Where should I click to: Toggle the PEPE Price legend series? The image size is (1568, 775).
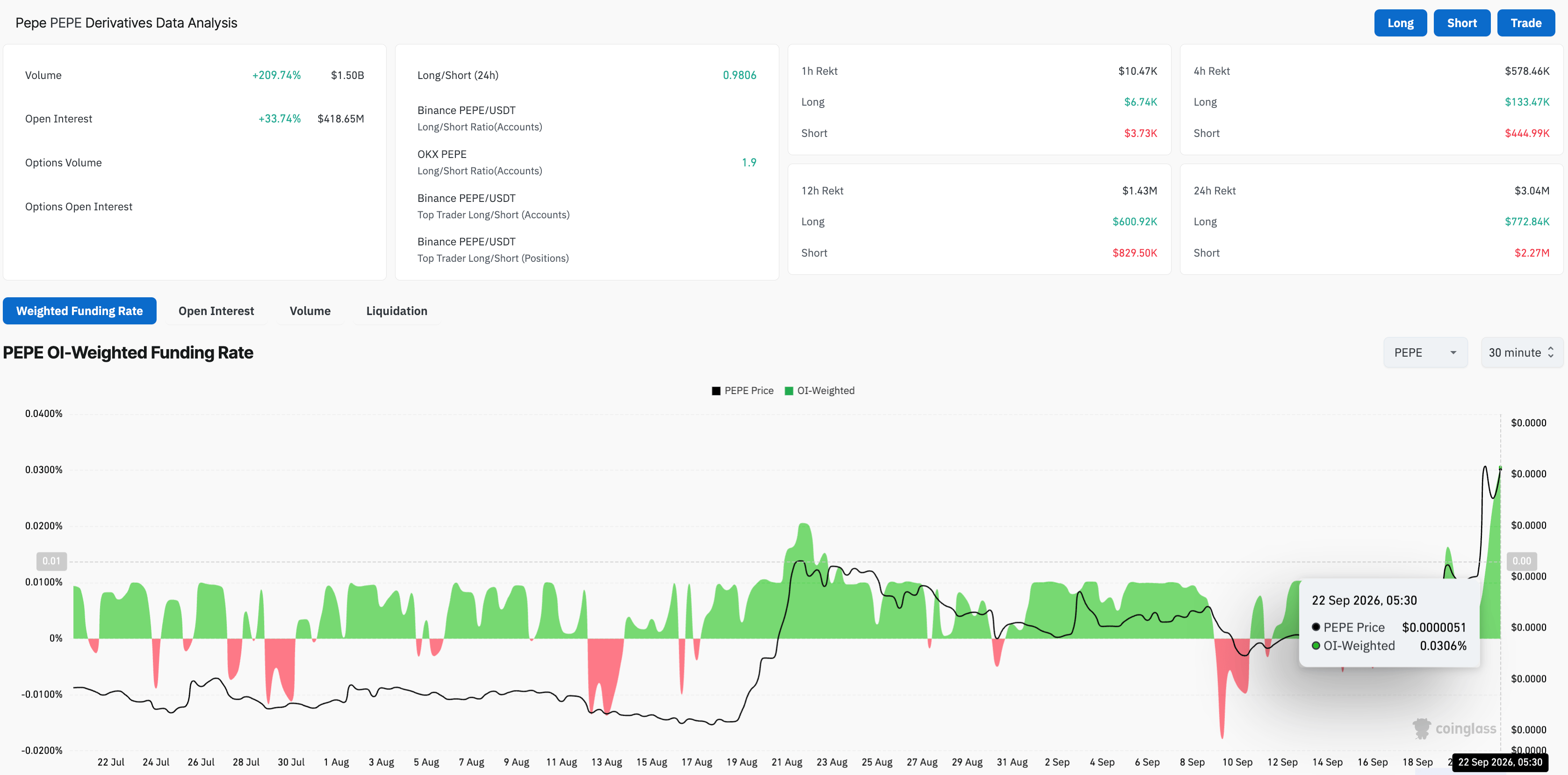742,391
